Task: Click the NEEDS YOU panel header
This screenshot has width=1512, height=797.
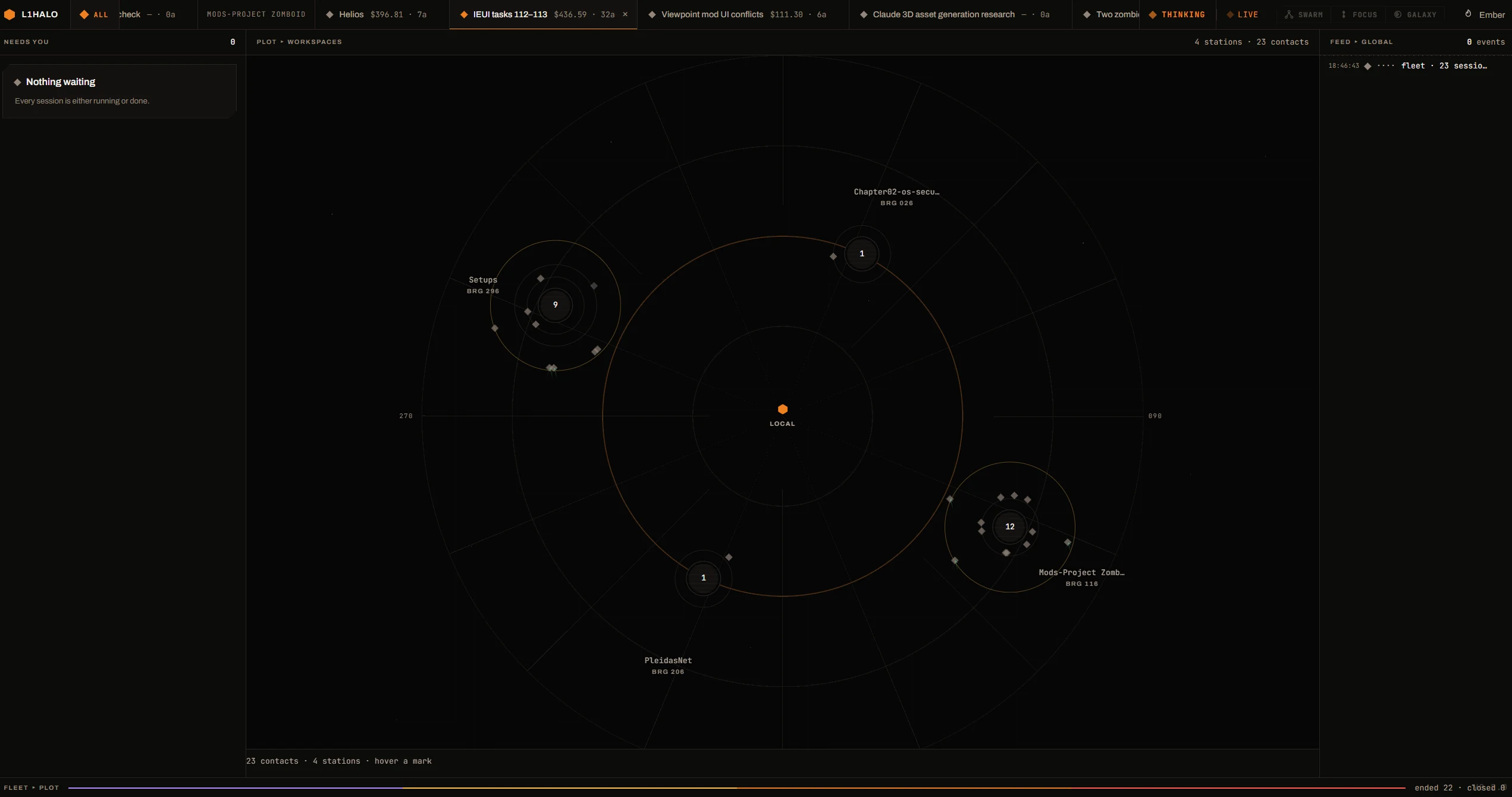Action: (123, 42)
